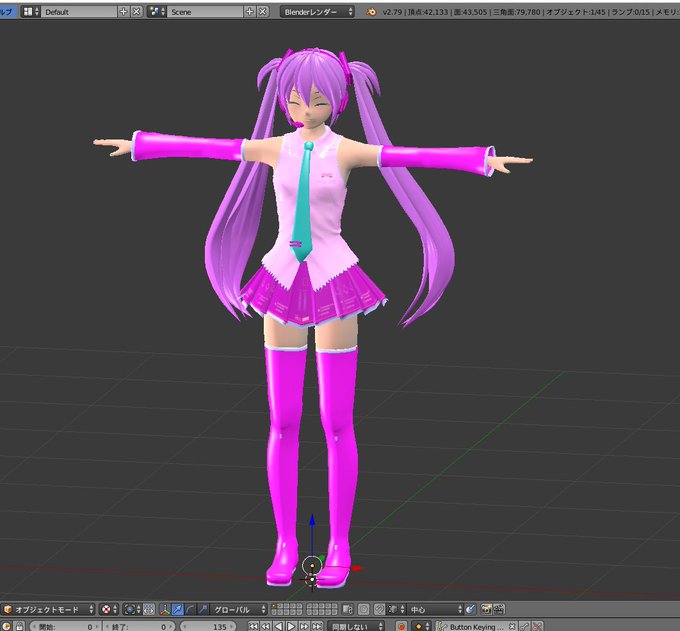Viewport: 680px width, 631px height.
Task: Jump to next keyframe
Action: pos(304,627)
